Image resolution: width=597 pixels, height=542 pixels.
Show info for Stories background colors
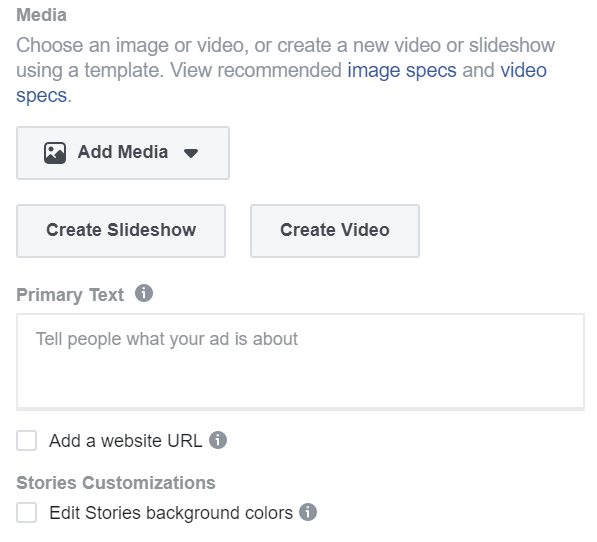tap(308, 512)
